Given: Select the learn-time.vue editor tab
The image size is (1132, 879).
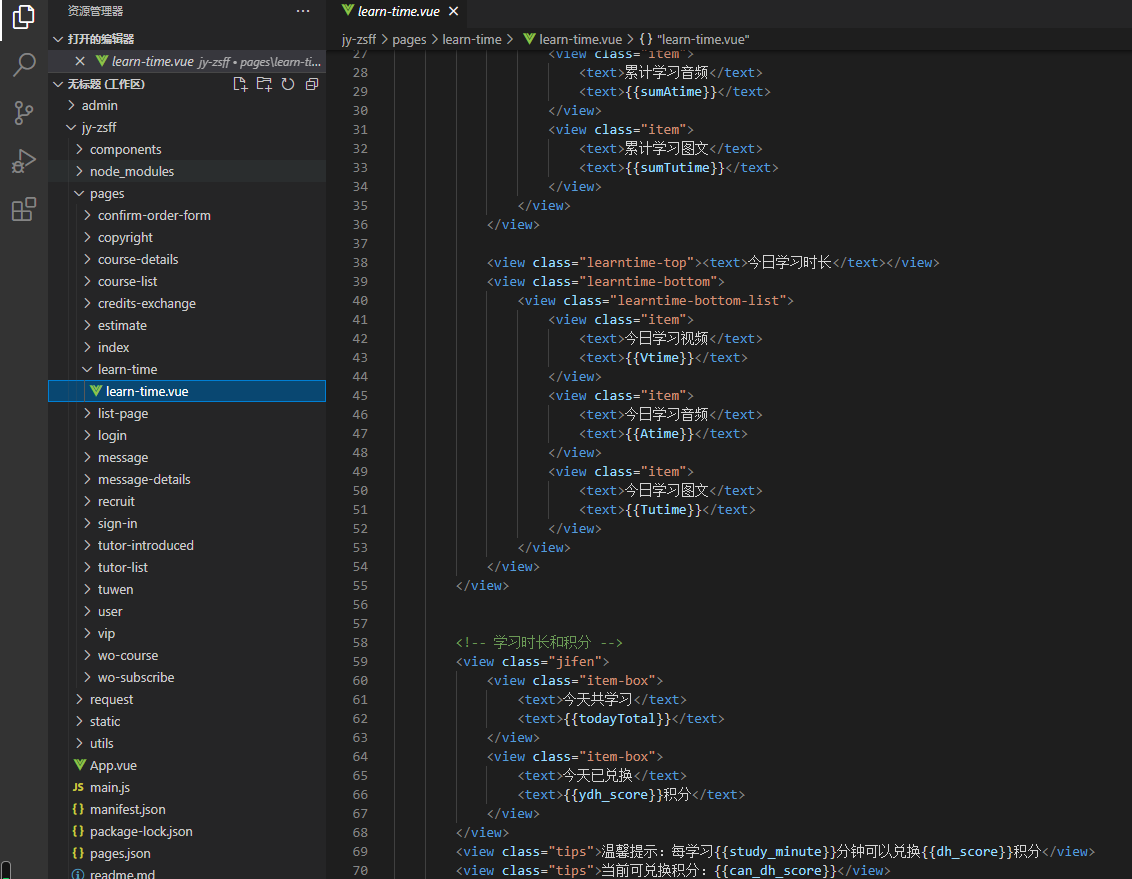Looking at the screenshot, I should (399, 11).
